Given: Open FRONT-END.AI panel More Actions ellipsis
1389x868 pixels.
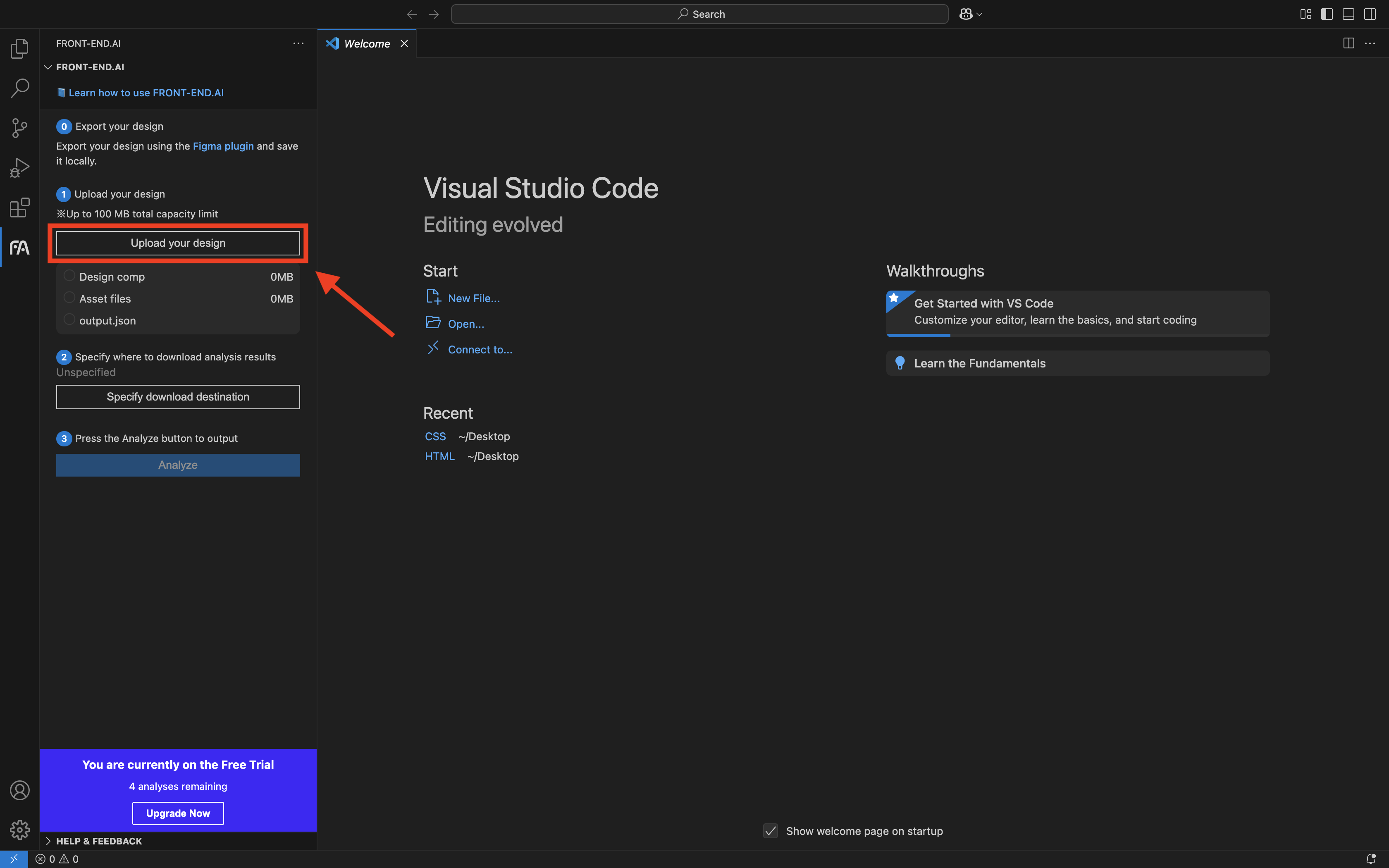Looking at the screenshot, I should tap(298, 44).
